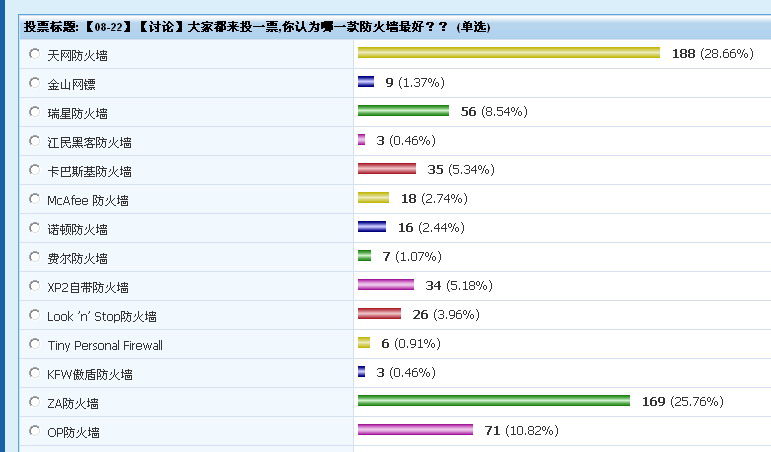Select the 天网防火墙 radio option

[35, 54]
